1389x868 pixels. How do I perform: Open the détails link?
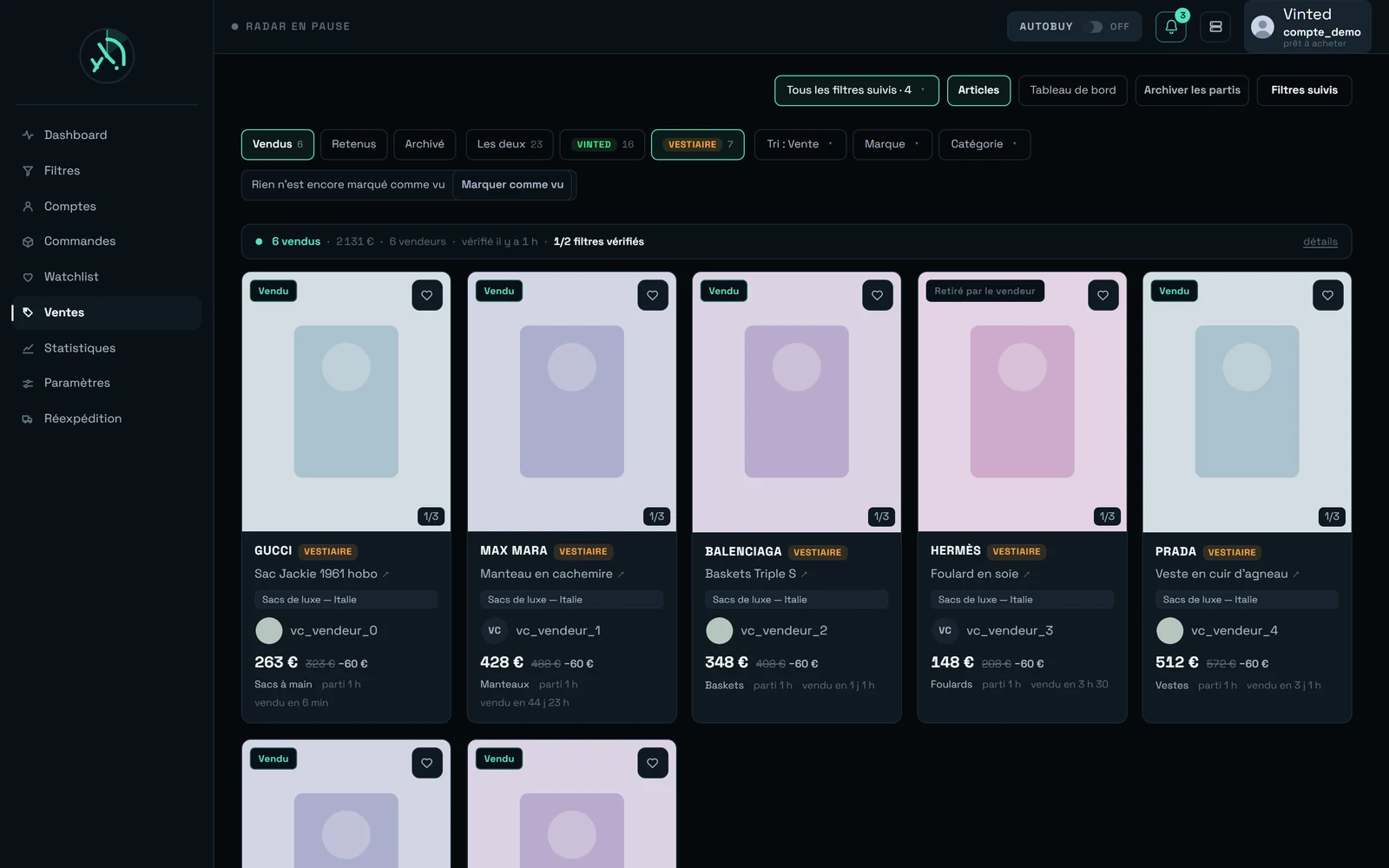pos(1320,242)
